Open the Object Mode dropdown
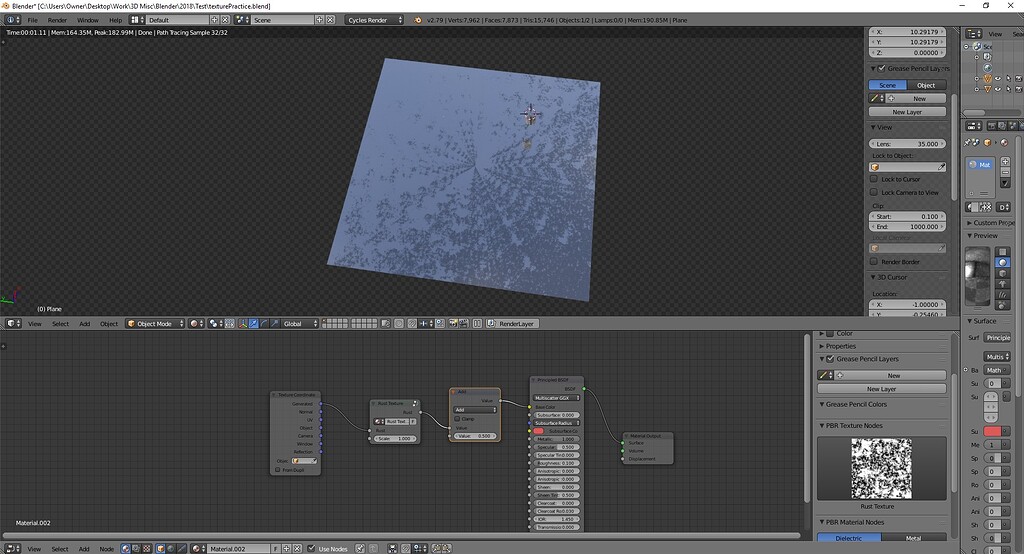The image size is (1024, 554). coord(155,324)
